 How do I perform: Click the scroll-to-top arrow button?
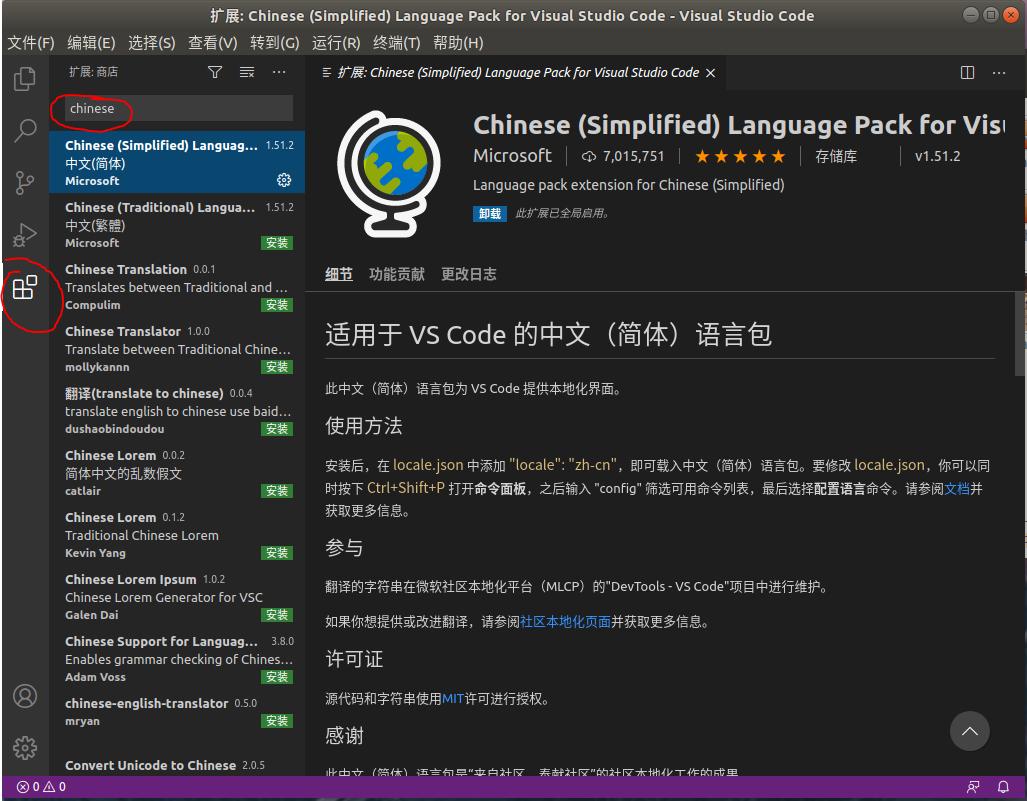click(969, 731)
